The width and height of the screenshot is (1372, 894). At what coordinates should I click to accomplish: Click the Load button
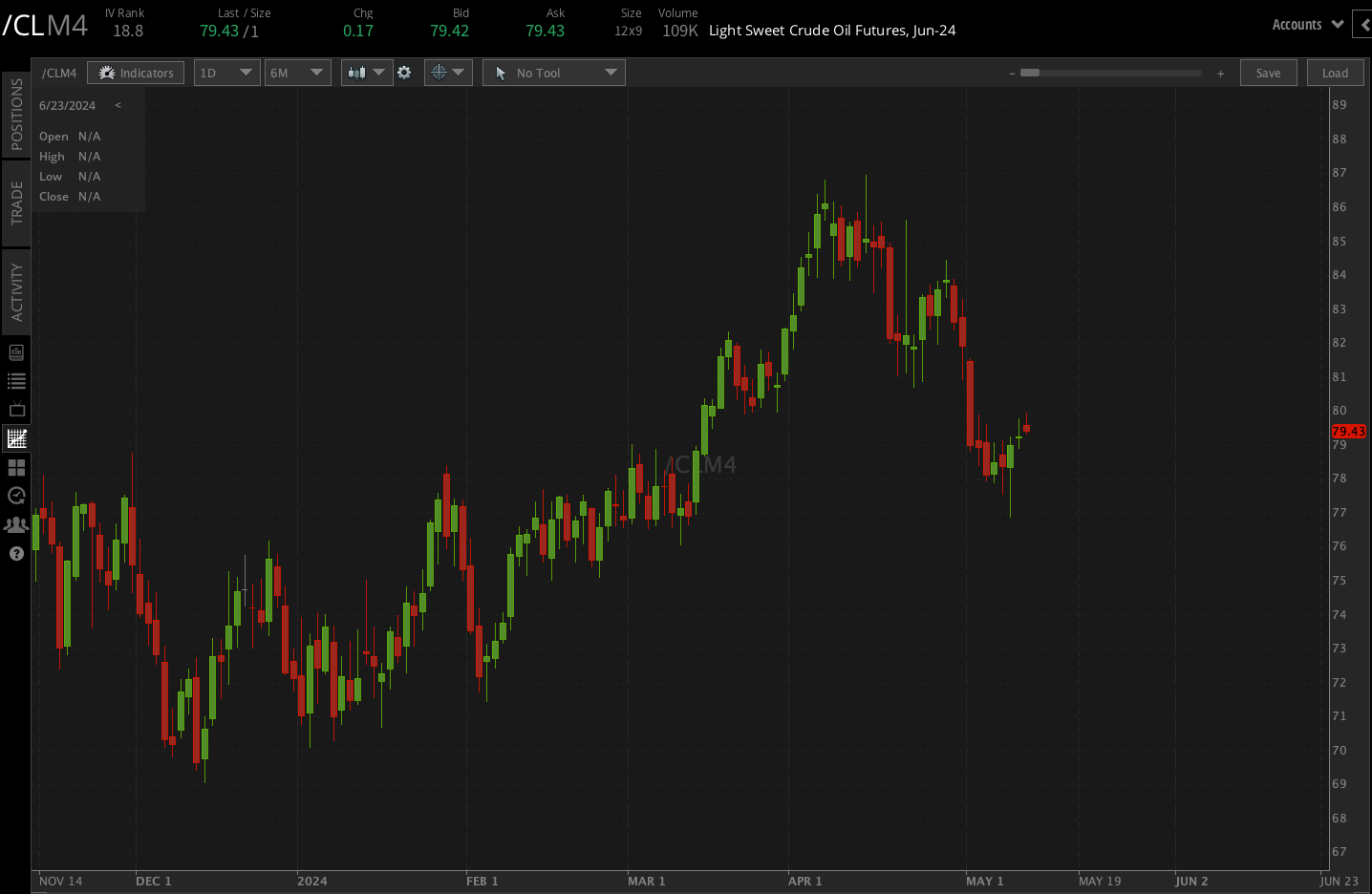(x=1335, y=72)
